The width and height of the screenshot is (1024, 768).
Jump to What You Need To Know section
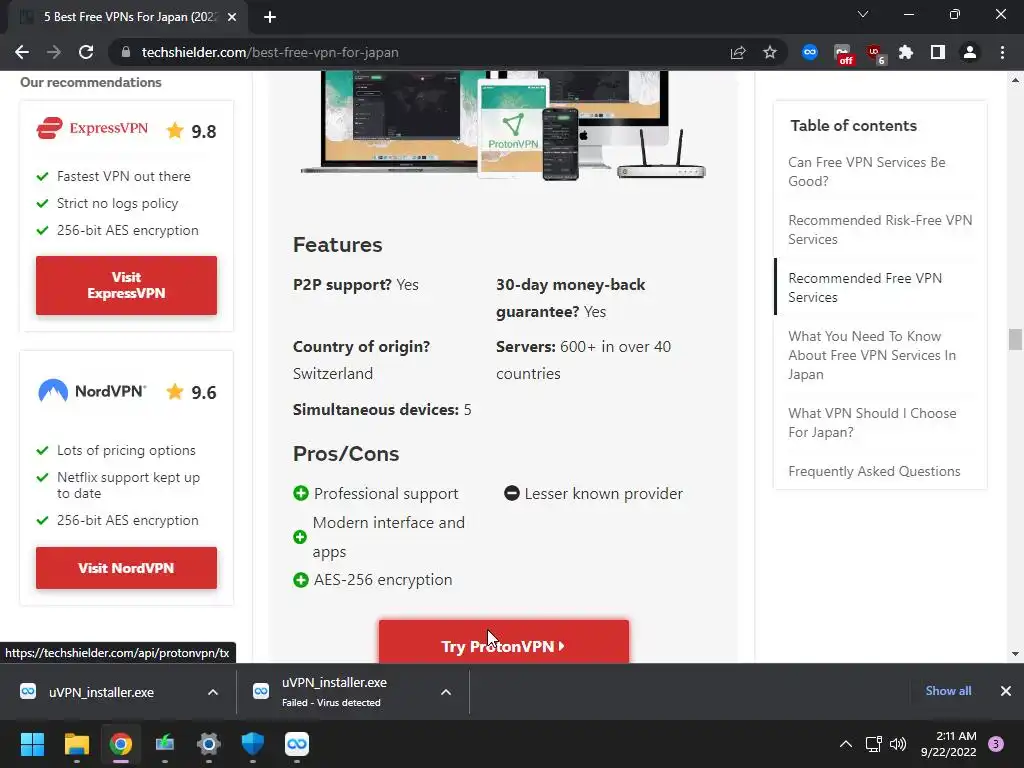point(872,355)
